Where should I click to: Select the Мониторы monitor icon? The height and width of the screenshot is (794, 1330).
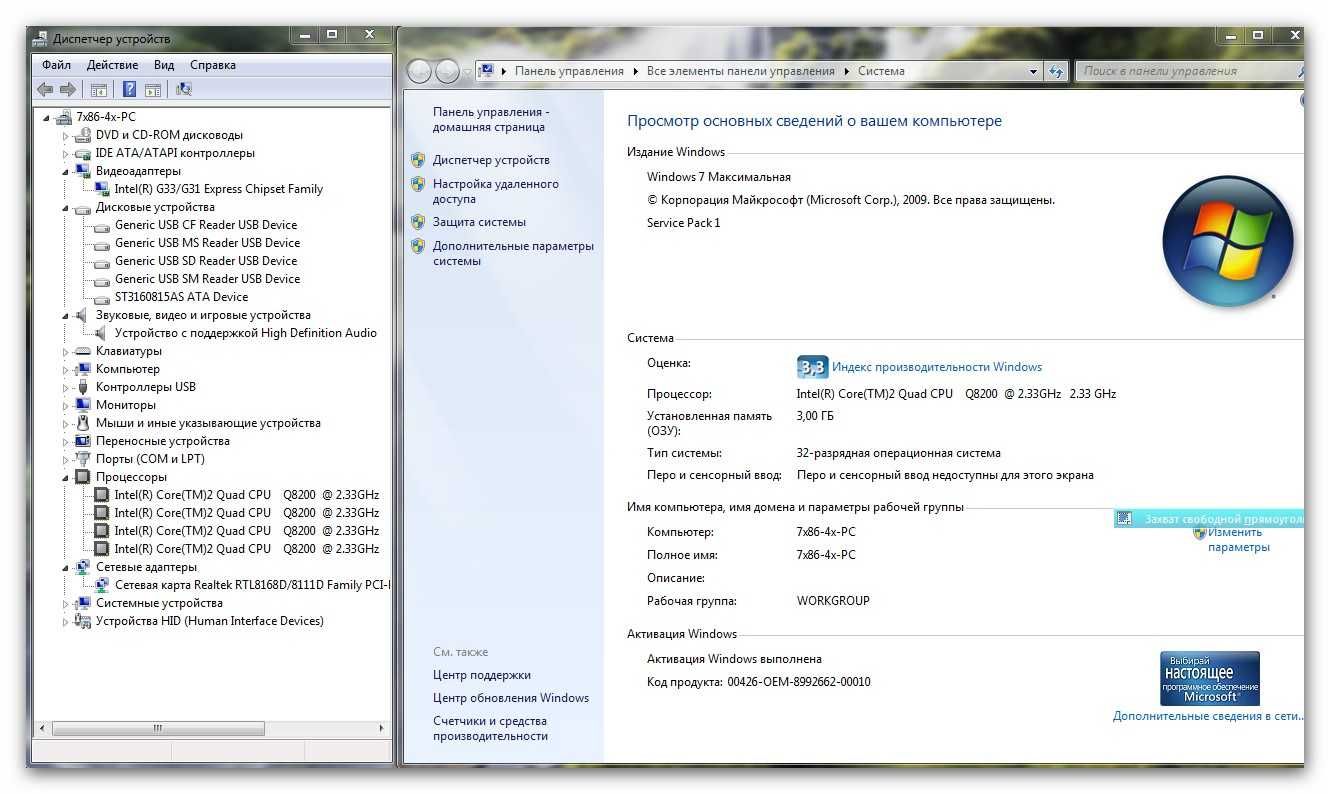tap(83, 405)
